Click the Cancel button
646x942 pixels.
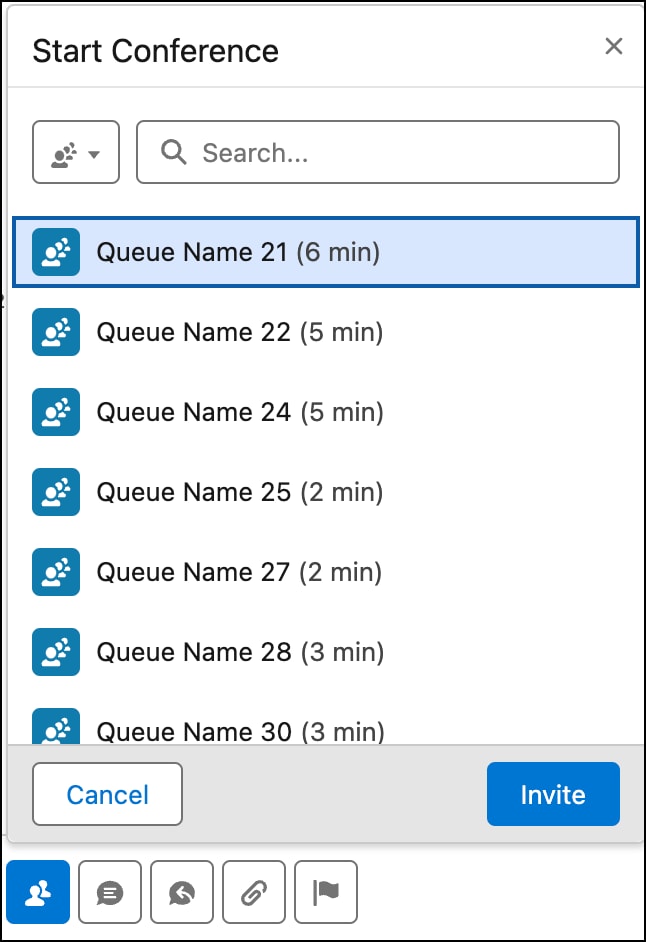[x=107, y=794]
